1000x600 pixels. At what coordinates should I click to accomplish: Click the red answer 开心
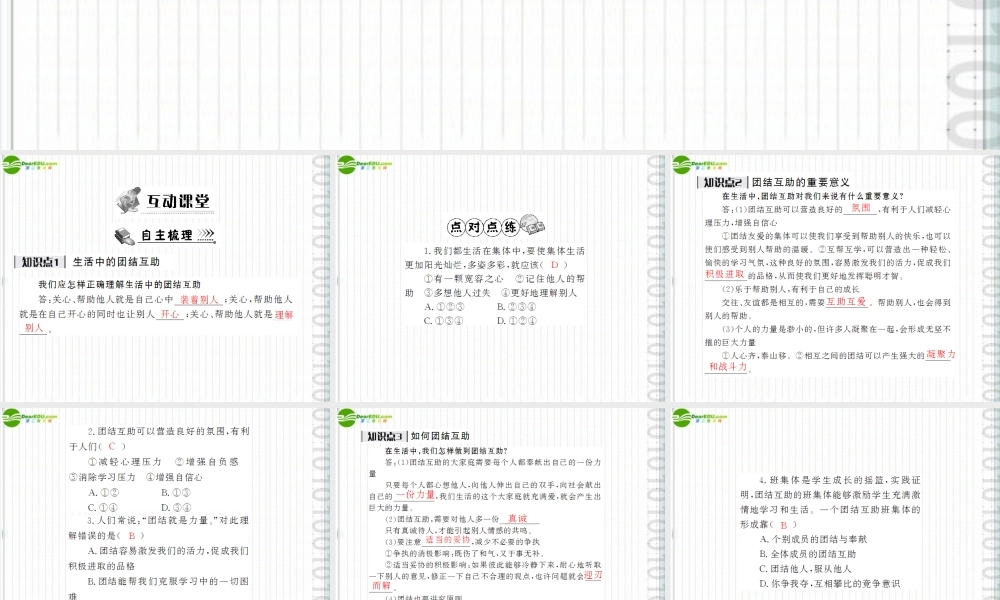pyautogui.click(x=170, y=314)
